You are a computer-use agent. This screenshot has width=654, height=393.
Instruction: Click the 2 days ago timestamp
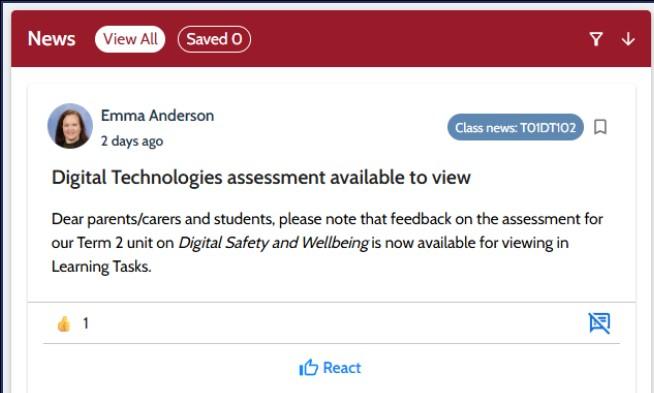point(132,141)
